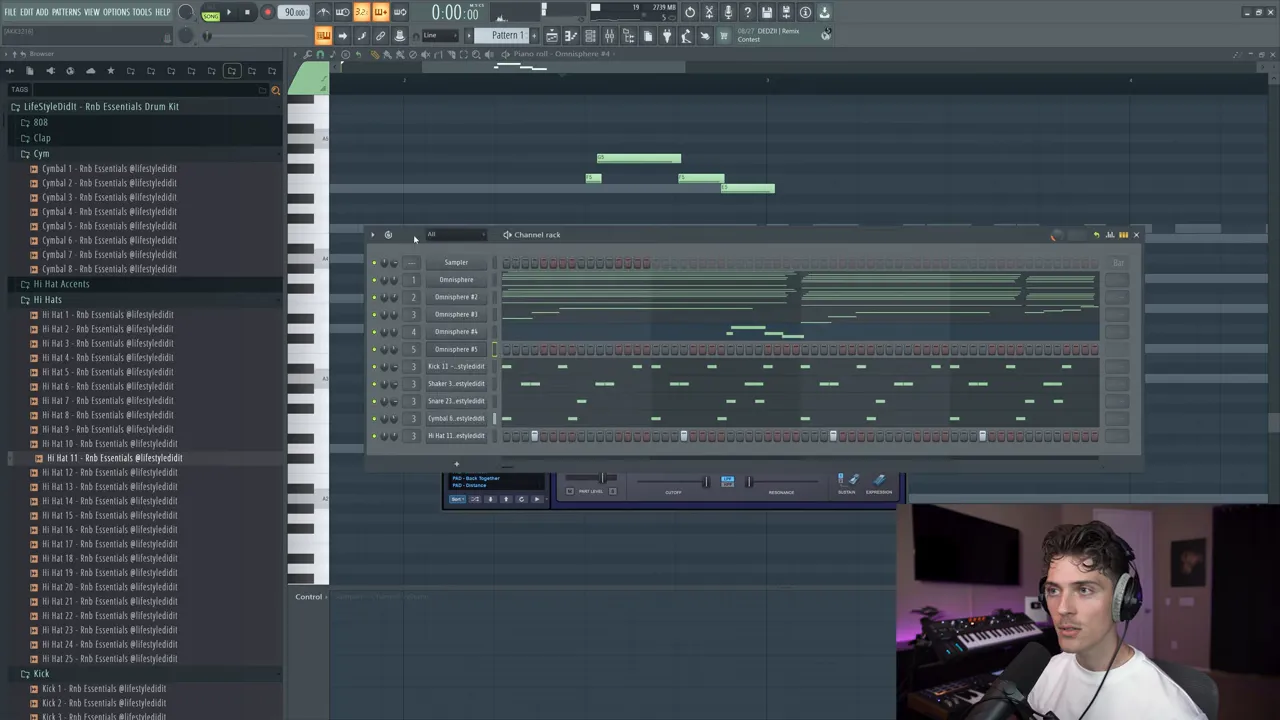Image resolution: width=1280 pixels, height=720 pixels.
Task: Open the OPTIONS menu
Action: tap(116, 12)
